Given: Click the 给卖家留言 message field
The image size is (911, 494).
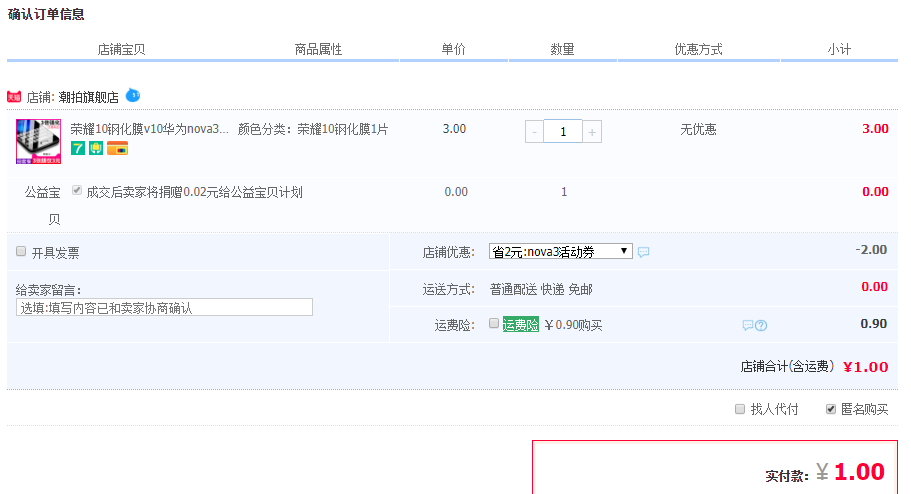Looking at the screenshot, I should pos(164,307).
